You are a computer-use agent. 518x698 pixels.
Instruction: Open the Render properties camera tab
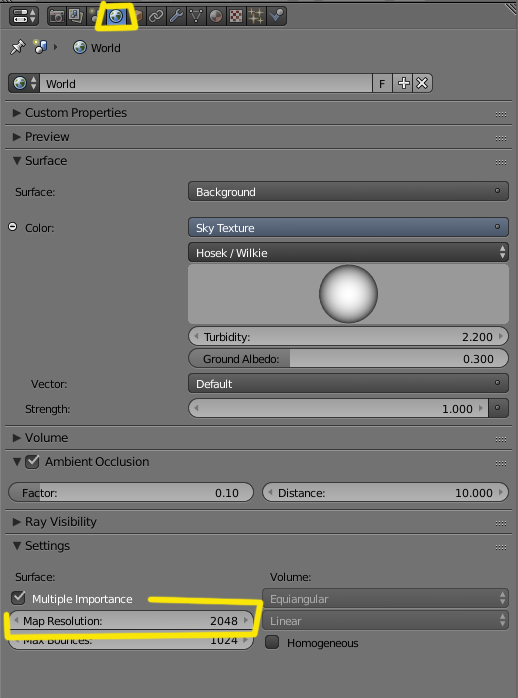point(57,16)
